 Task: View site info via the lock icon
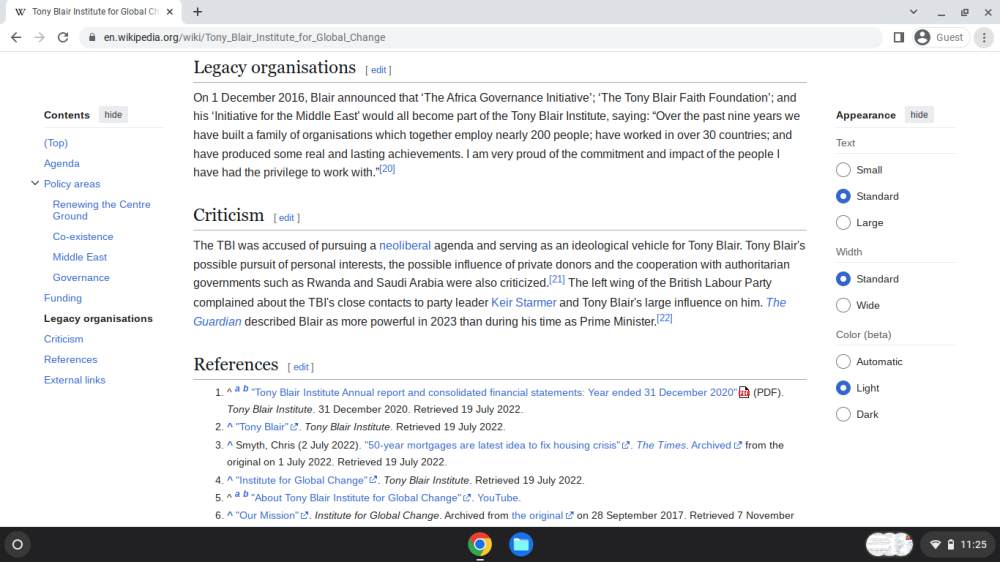tap(92, 38)
